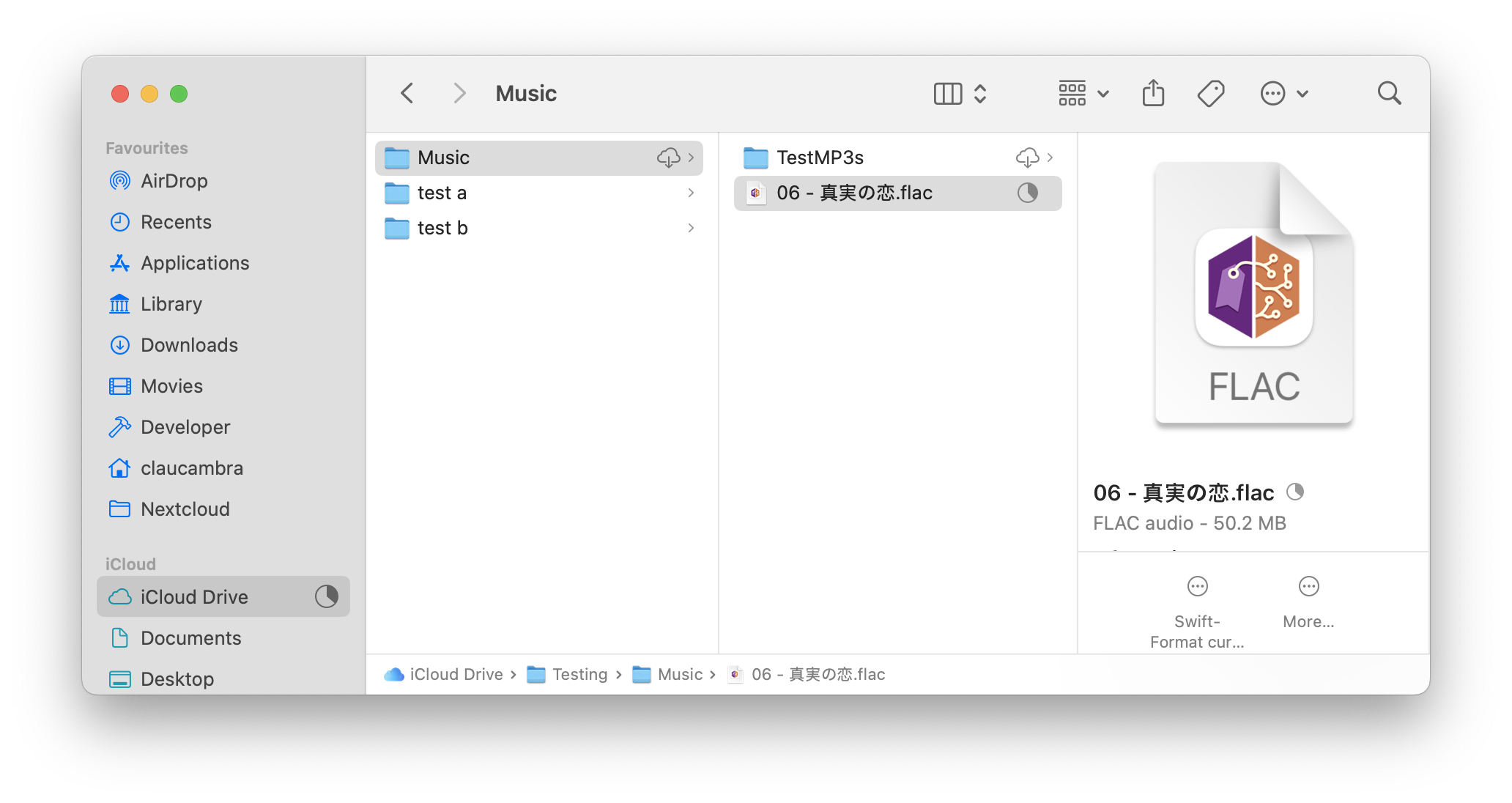Viewport: 1512px width, 803px height.
Task: Click the Music window title
Action: click(526, 93)
